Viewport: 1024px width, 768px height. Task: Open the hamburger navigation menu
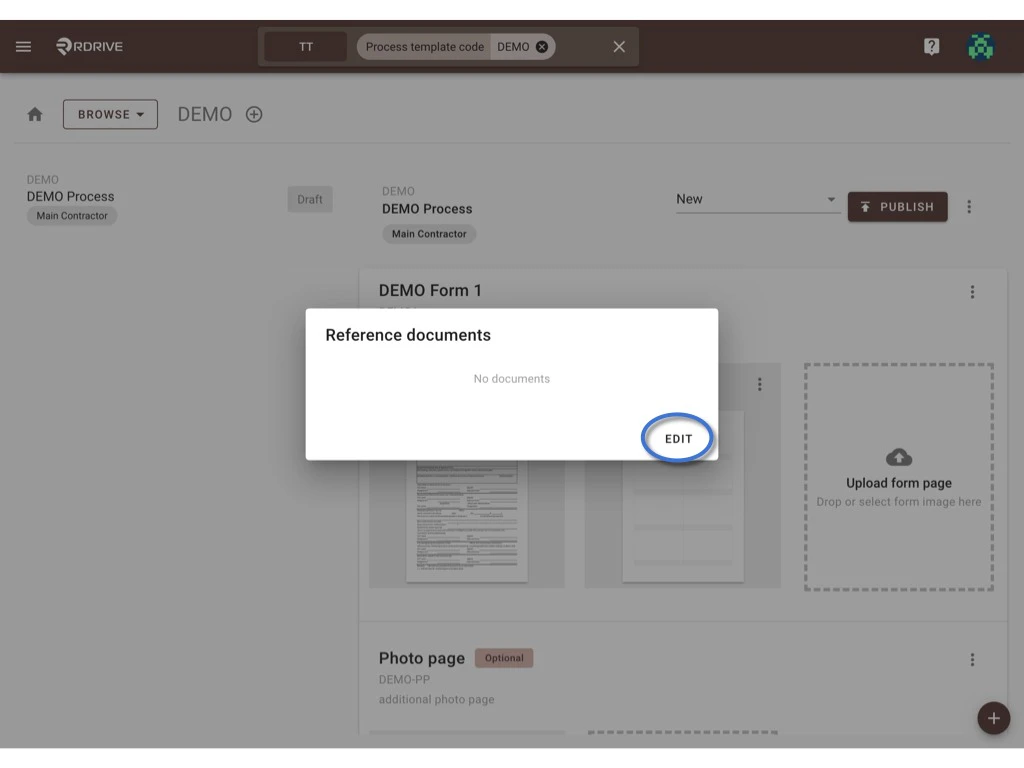(x=23, y=45)
